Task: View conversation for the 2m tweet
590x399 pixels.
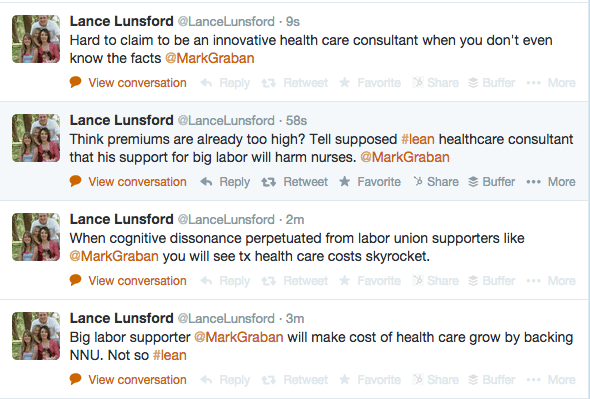Action: [128, 281]
